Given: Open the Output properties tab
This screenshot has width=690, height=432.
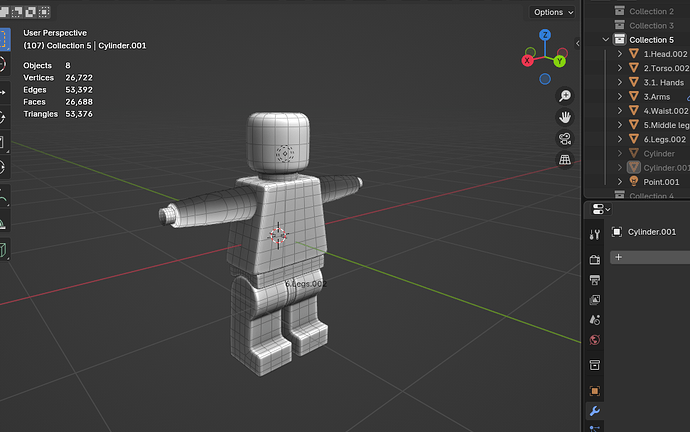Looking at the screenshot, I should click(595, 280).
